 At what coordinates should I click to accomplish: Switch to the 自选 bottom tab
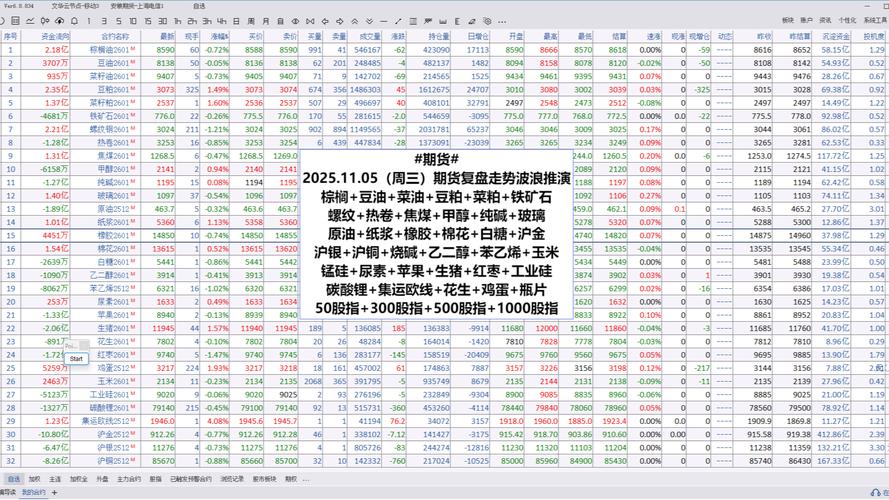14,479
